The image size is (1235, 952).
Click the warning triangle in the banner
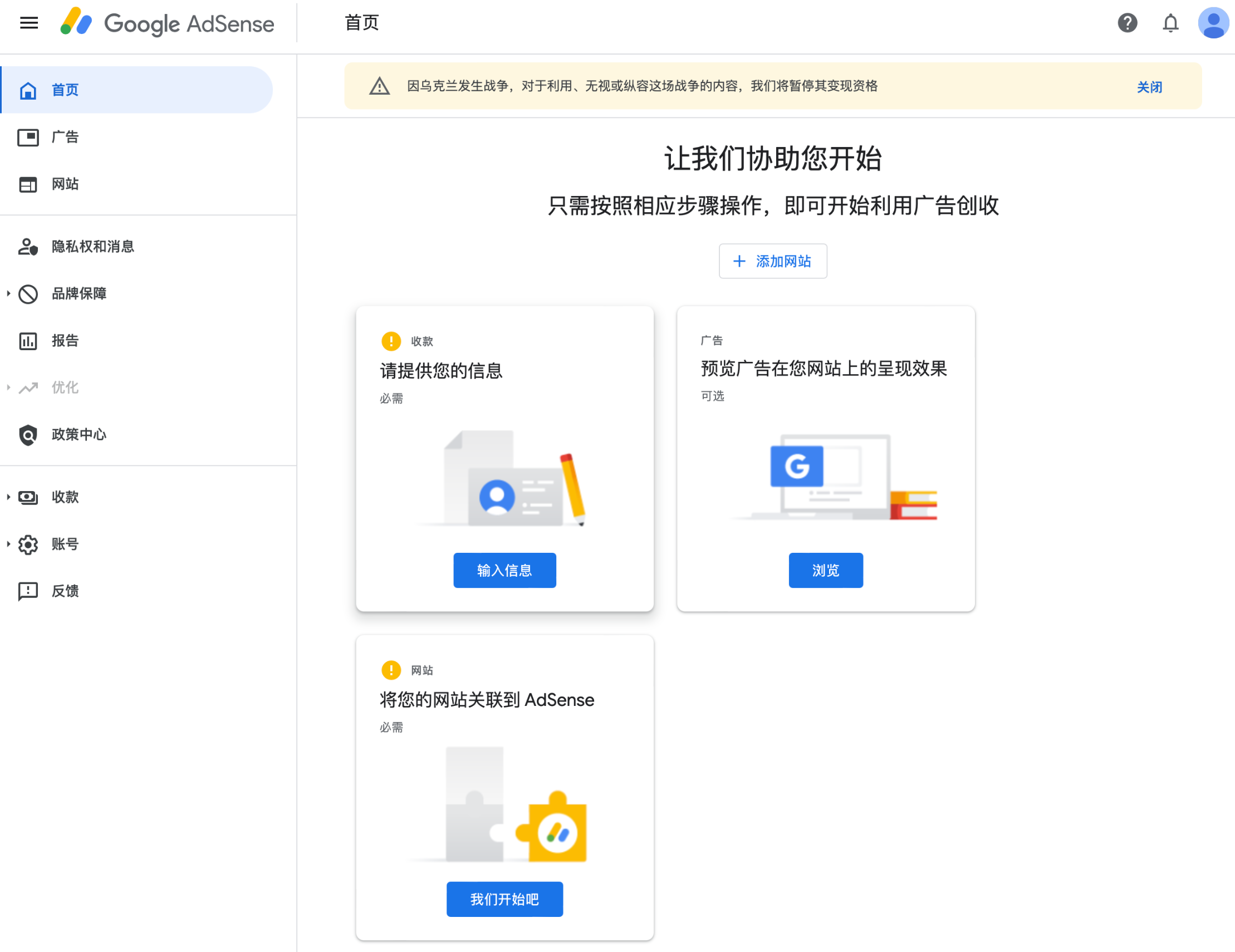point(379,86)
